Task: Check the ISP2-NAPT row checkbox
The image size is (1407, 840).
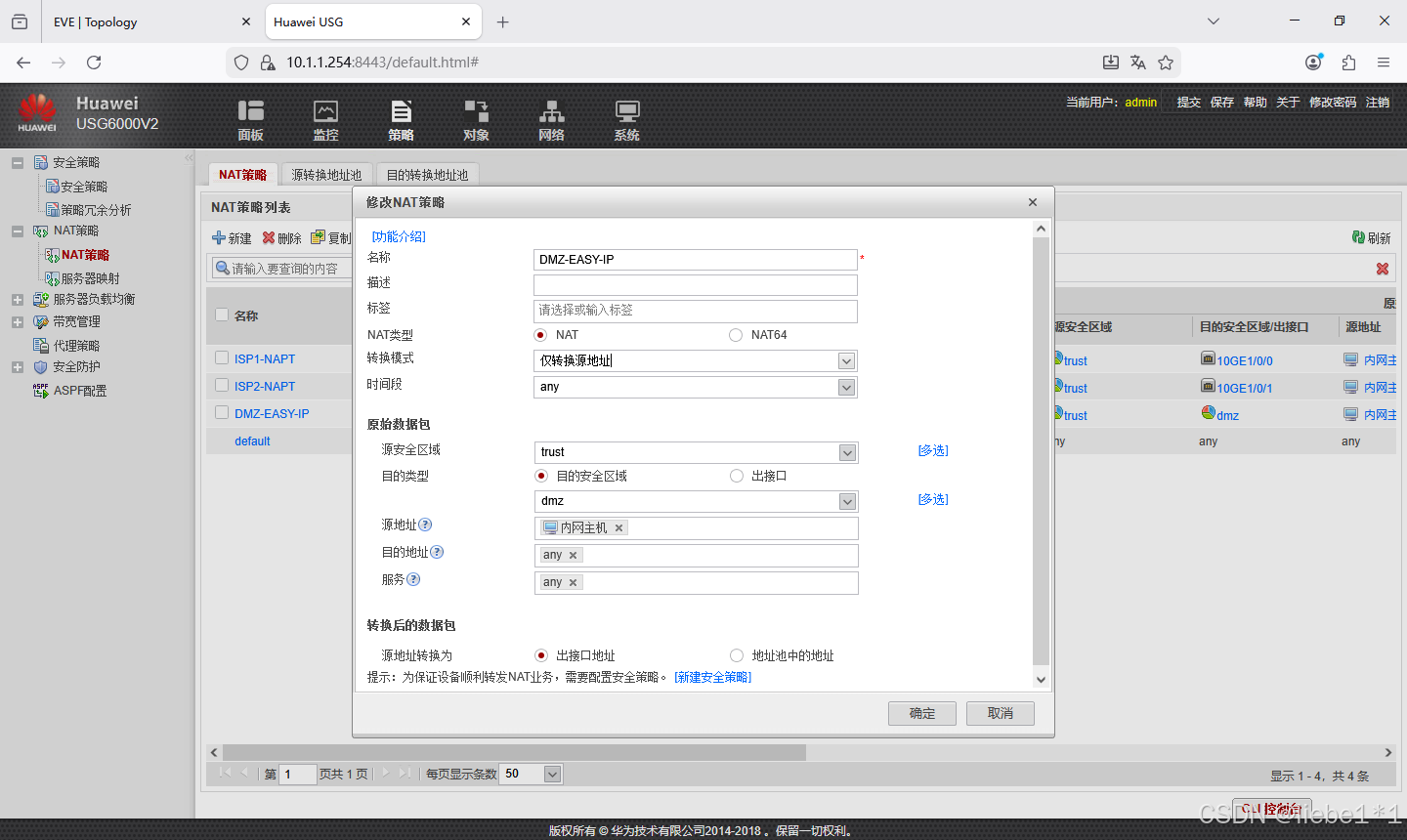Action: pos(222,385)
